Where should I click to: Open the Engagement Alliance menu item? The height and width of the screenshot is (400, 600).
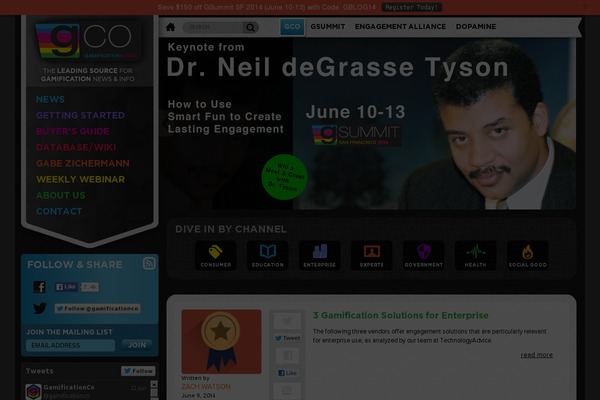[400, 27]
